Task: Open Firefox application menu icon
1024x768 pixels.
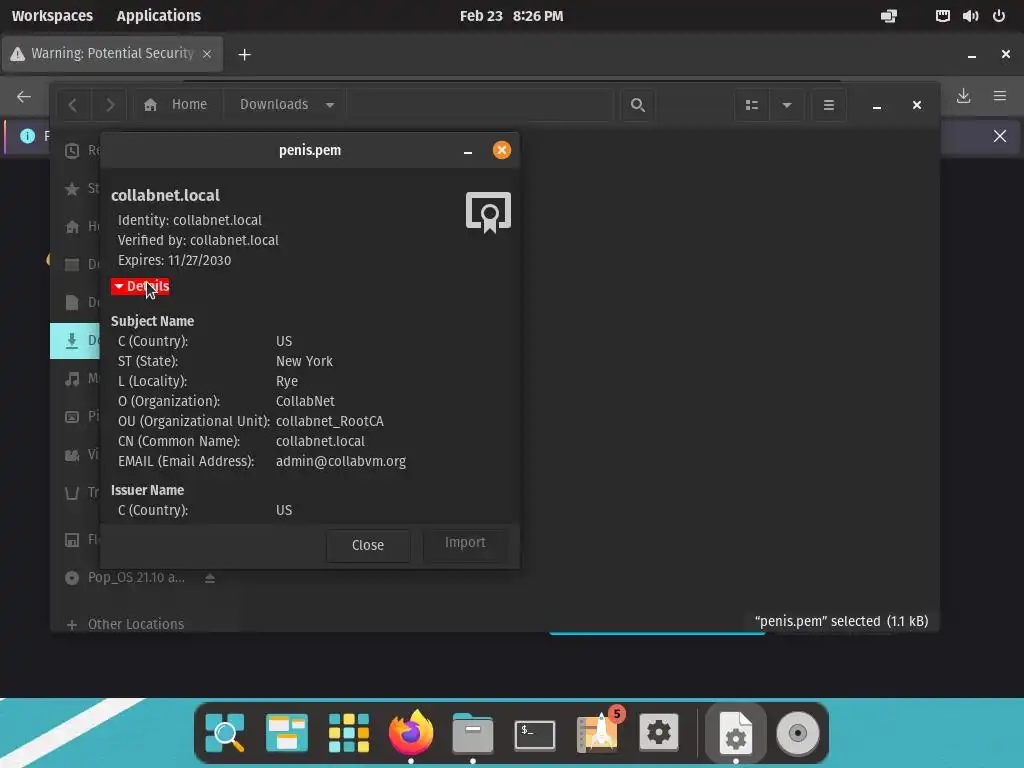Action: 999,97
